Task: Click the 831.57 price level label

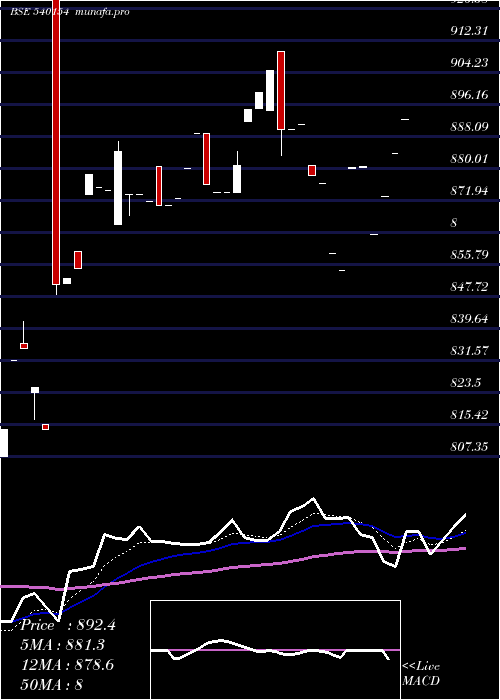Action: (x=469, y=351)
